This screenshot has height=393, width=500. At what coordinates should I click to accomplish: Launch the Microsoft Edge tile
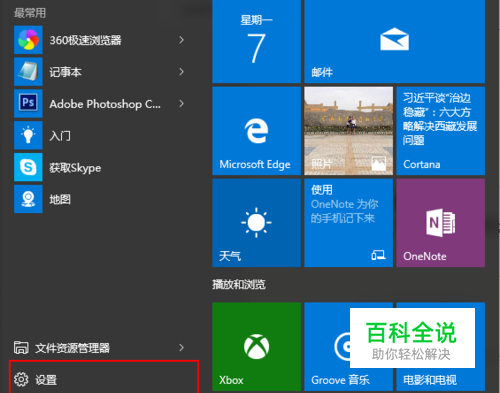pyautogui.click(x=256, y=131)
